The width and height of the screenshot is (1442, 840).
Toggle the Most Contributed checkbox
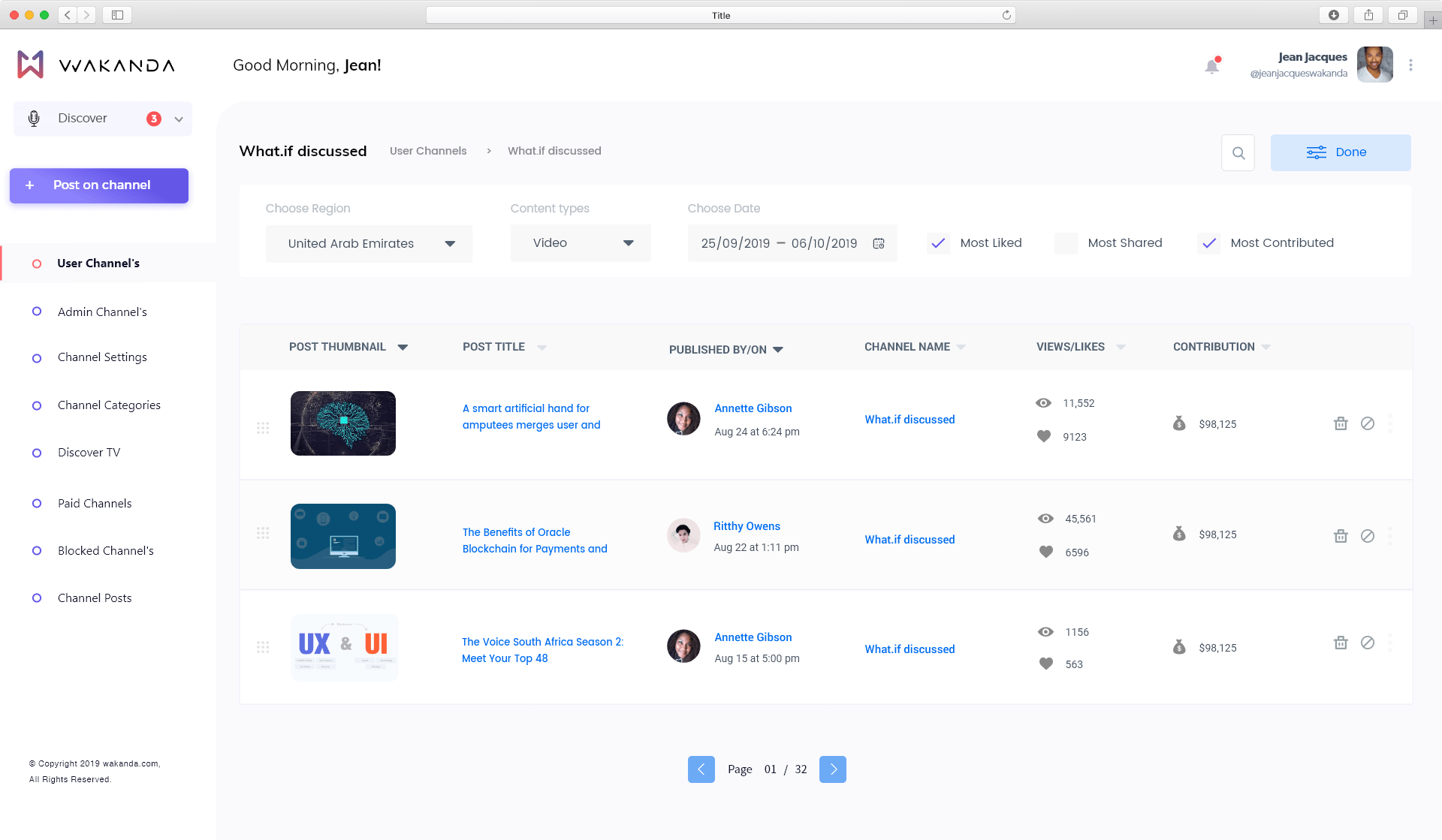(1208, 243)
